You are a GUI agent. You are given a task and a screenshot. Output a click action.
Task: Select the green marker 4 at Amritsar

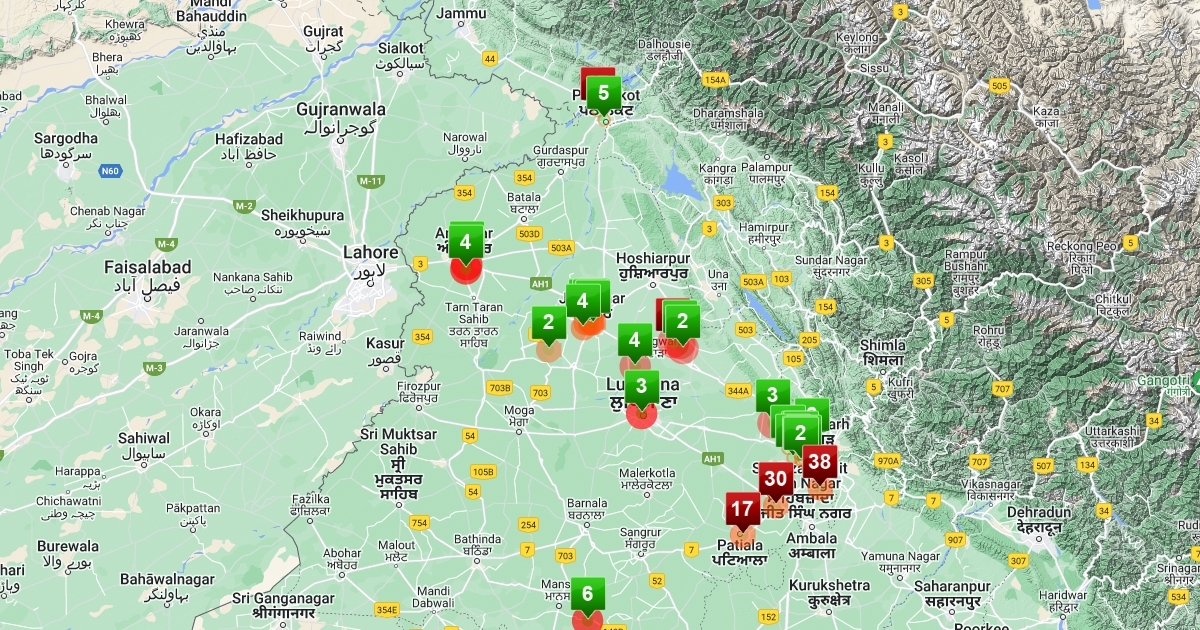tap(465, 243)
